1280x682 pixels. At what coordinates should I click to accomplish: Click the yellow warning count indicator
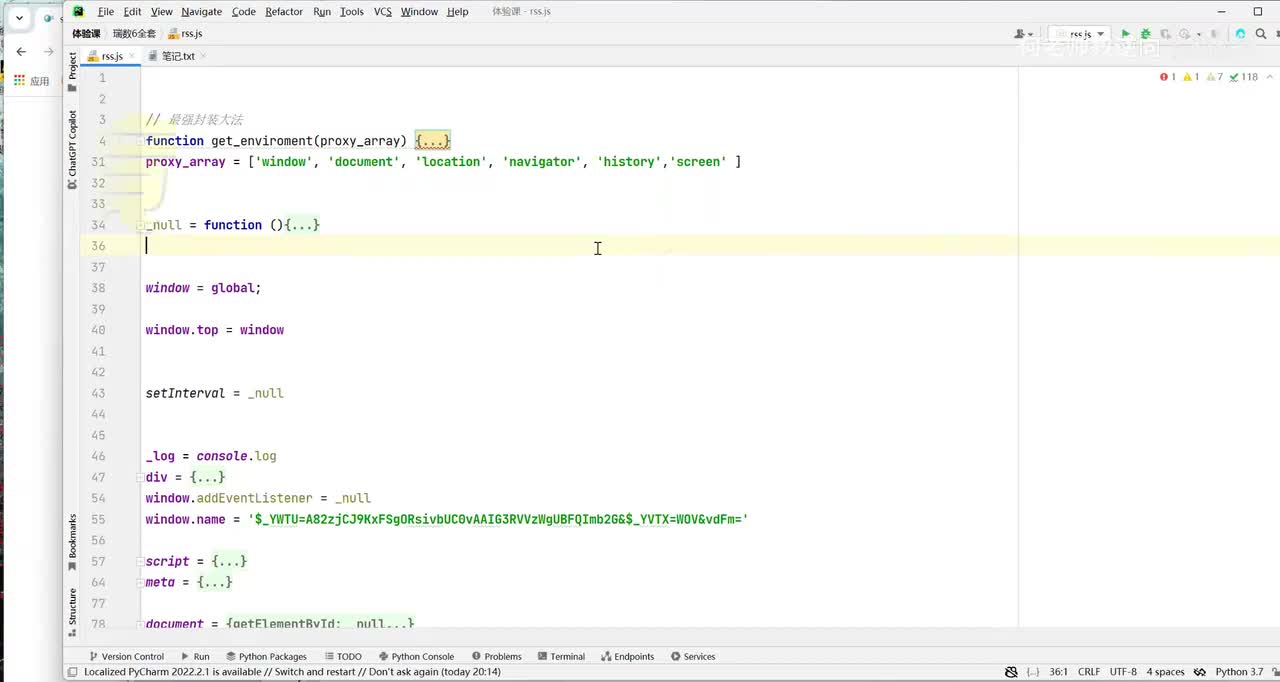click(x=1191, y=77)
